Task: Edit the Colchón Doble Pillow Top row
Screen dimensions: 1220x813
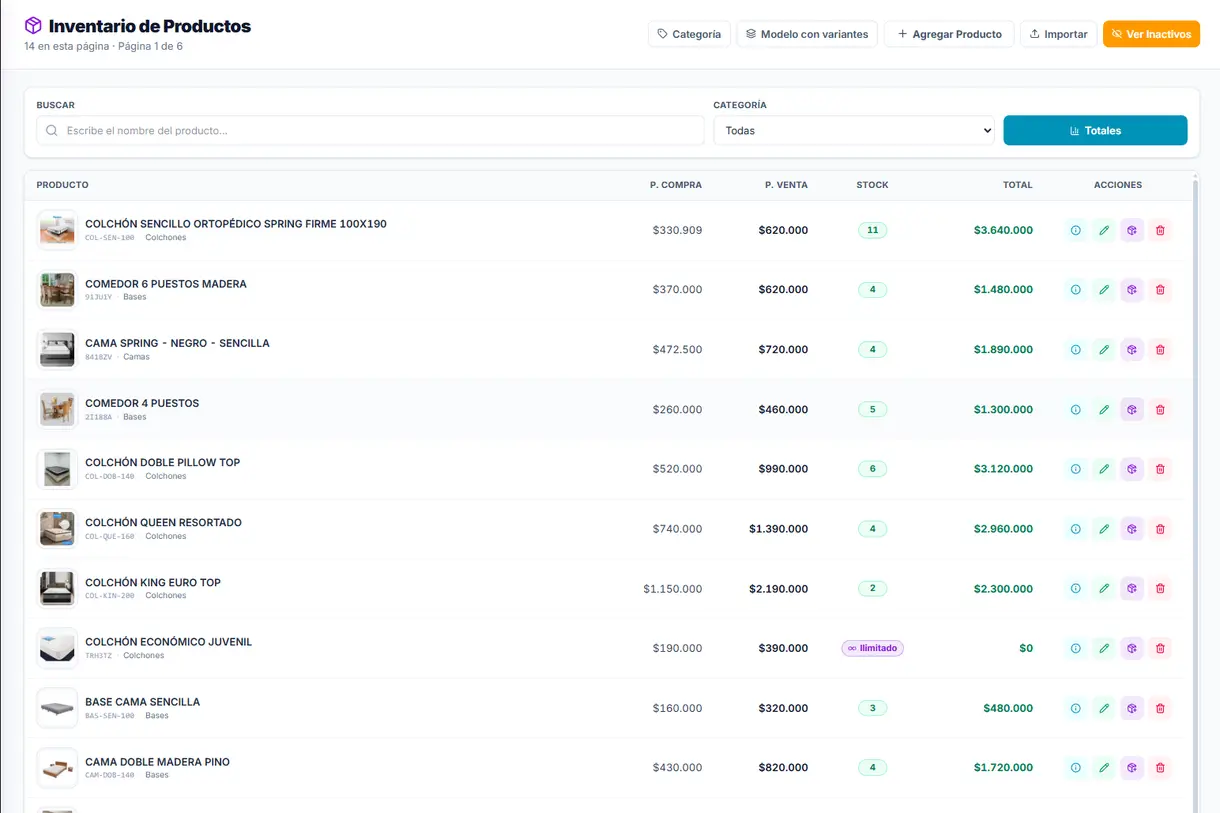Action: (1104, 469)
